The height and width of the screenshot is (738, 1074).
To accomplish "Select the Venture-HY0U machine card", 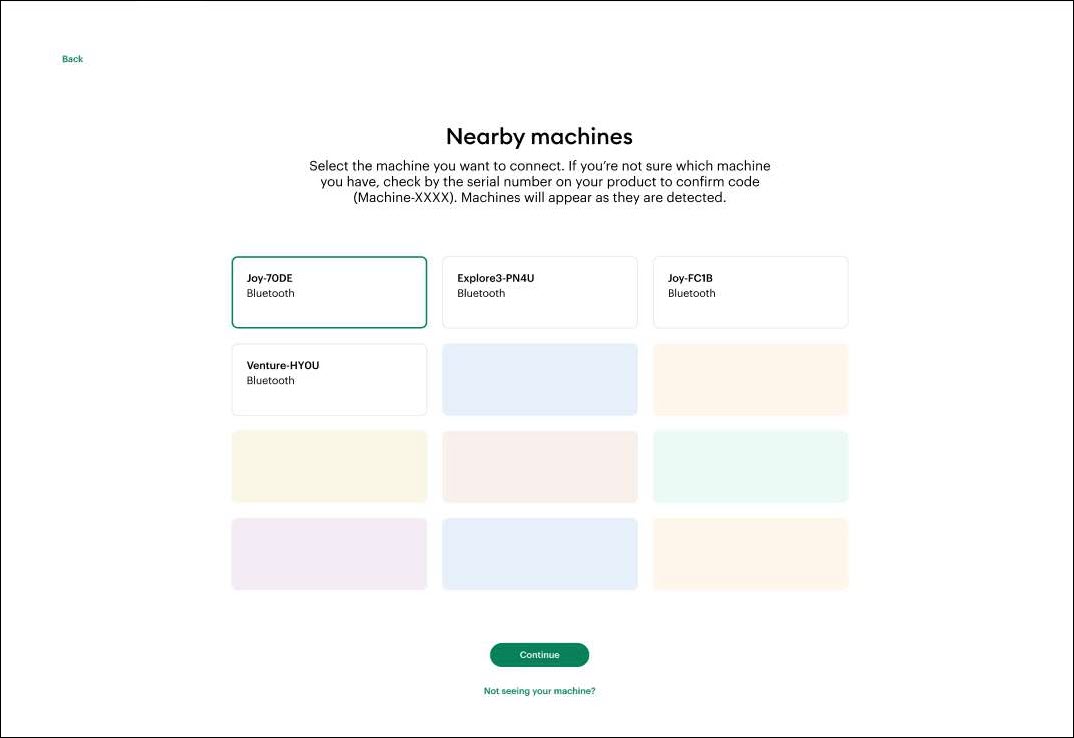I will pyautogui.click(x=329, y=379).
